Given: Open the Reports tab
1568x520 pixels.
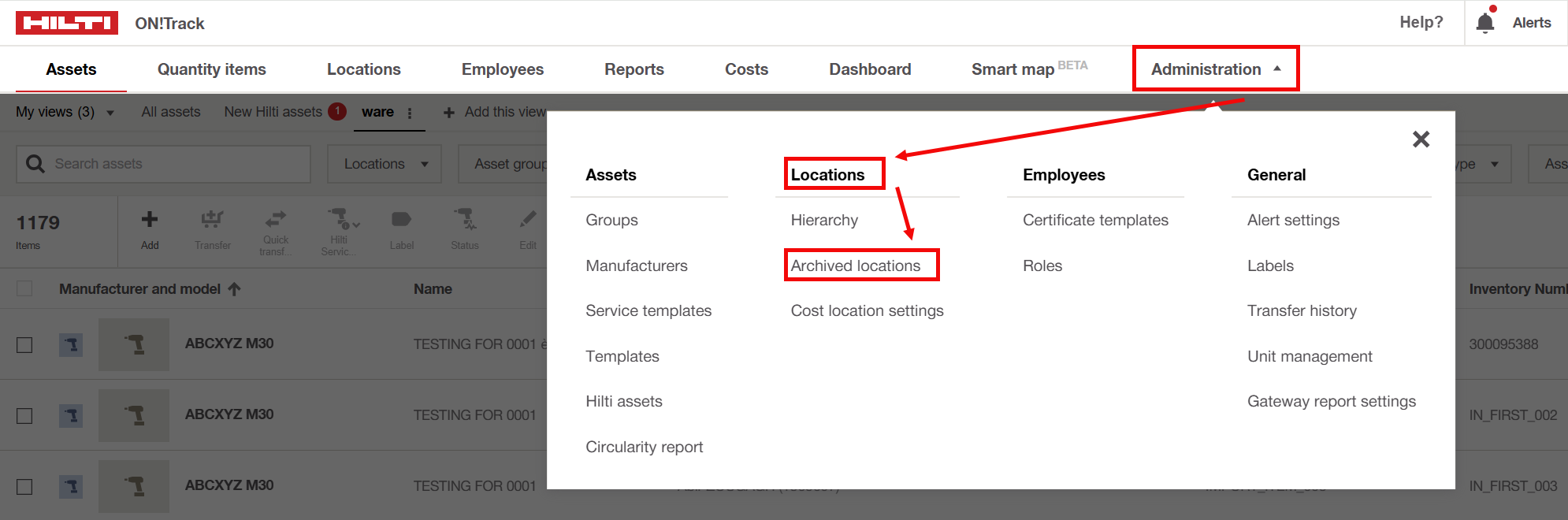Looking at the screenshot, I should [x=634, y=69].
